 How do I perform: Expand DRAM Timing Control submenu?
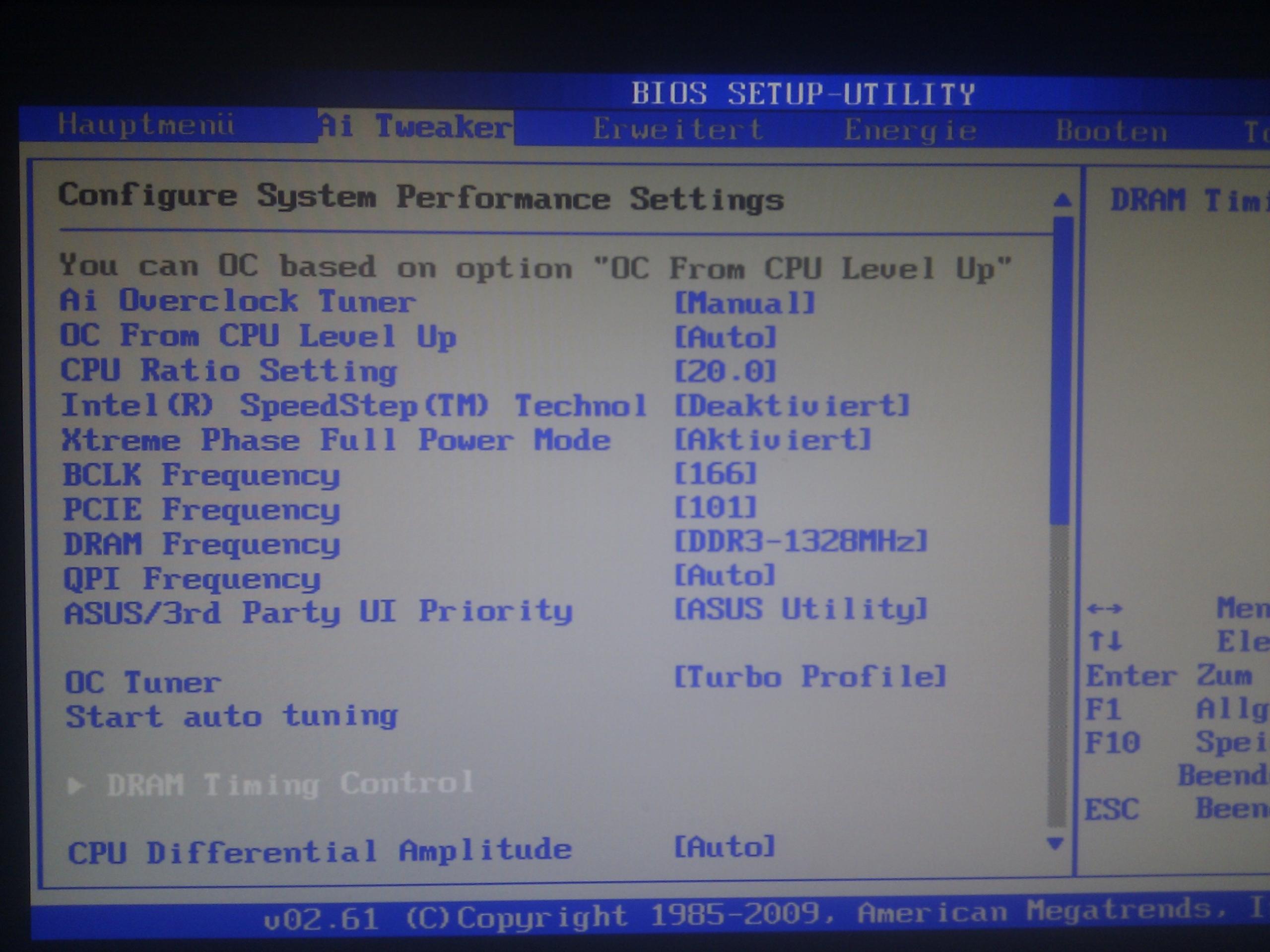(x=290, y=784)
